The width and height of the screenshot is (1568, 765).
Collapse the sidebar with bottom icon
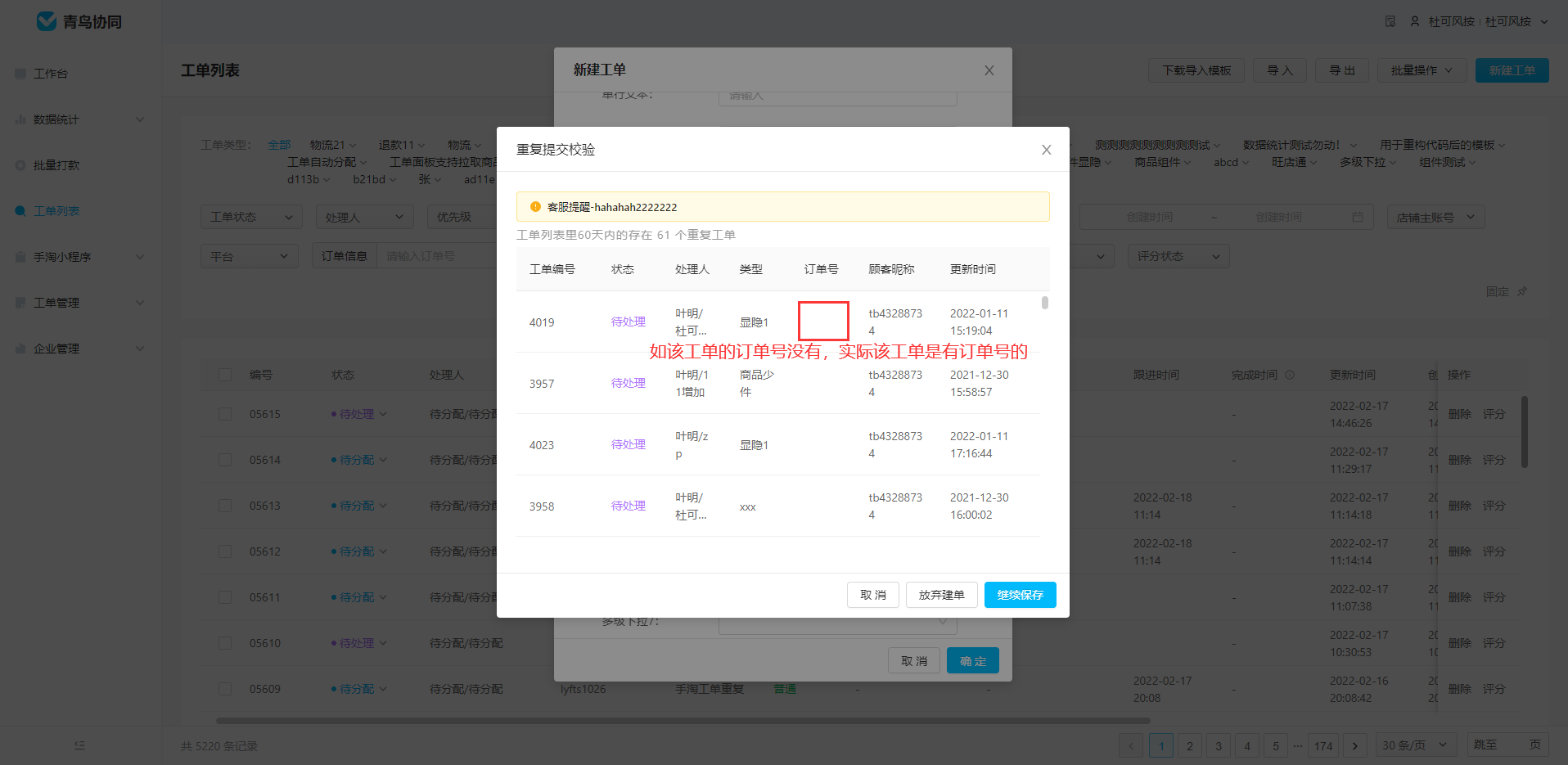(79, 745)
